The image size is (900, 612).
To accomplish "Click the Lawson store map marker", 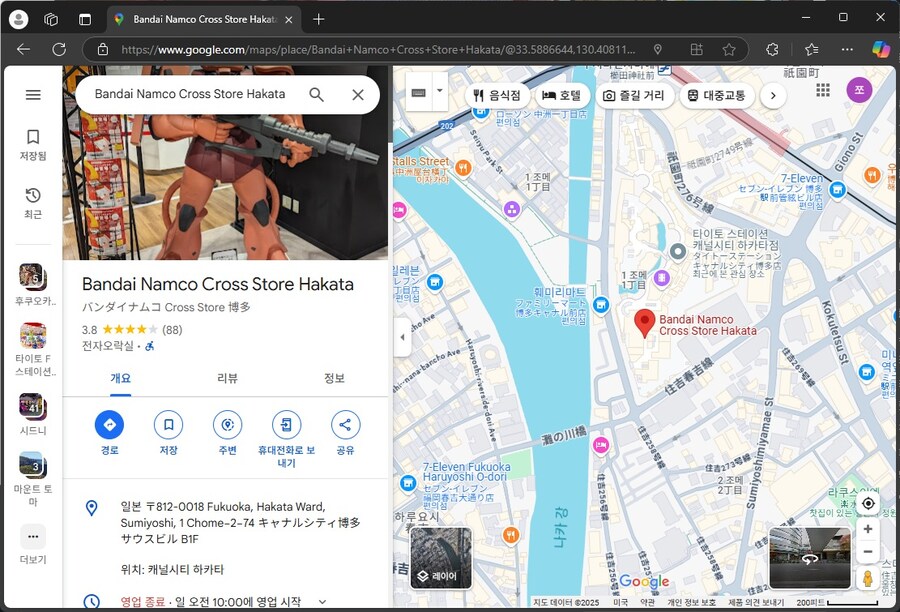I will [480, 112].
